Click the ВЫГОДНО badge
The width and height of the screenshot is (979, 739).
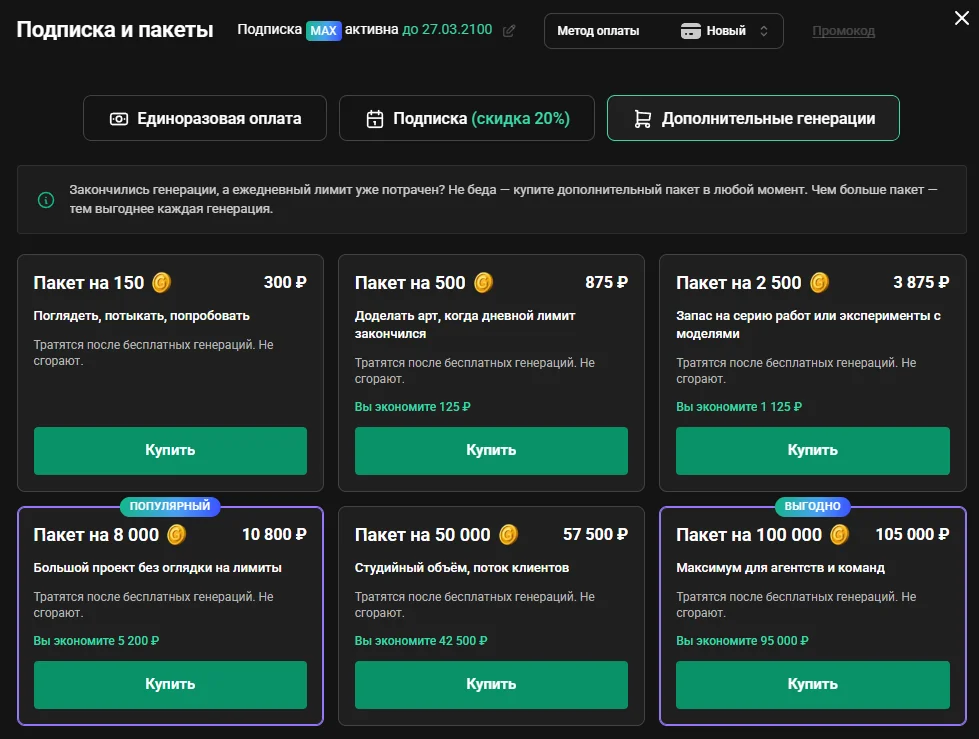point(812,506)
